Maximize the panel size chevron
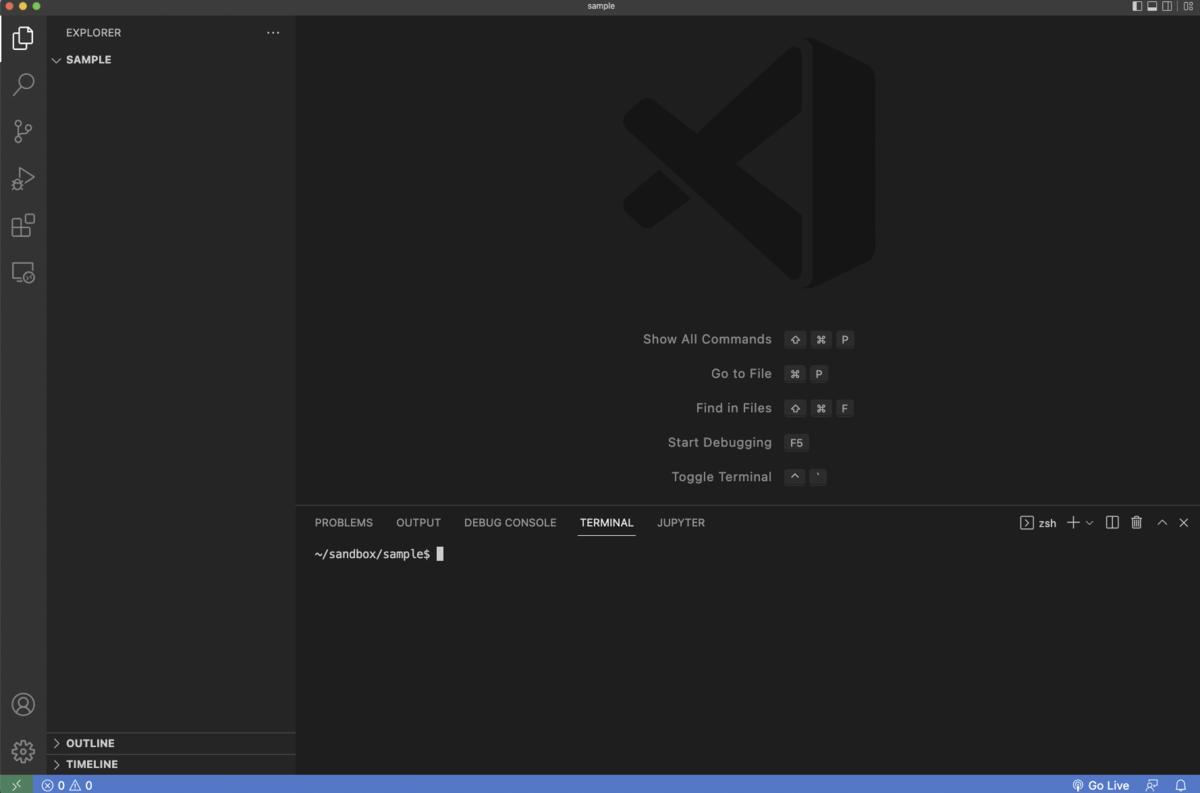Screen dimensions: 1200x793 pos(1162,522)
